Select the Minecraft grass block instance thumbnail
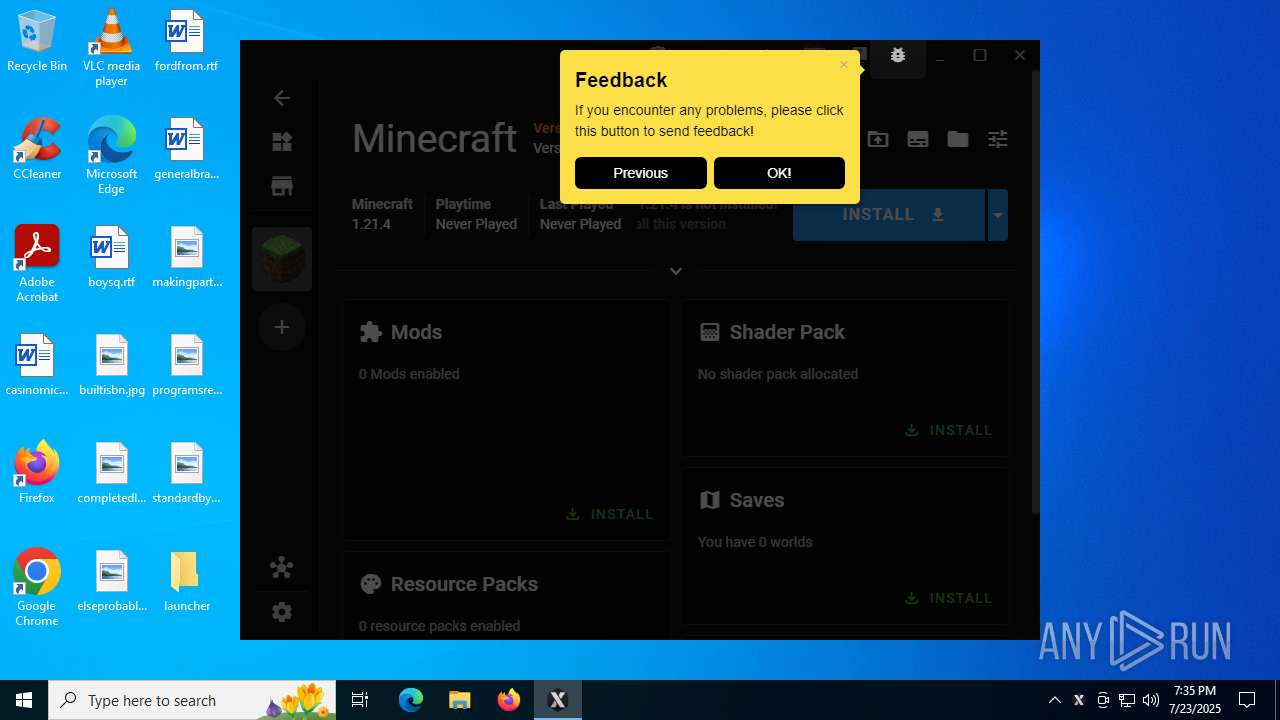The image size is (1280, 720). point(282,259)
